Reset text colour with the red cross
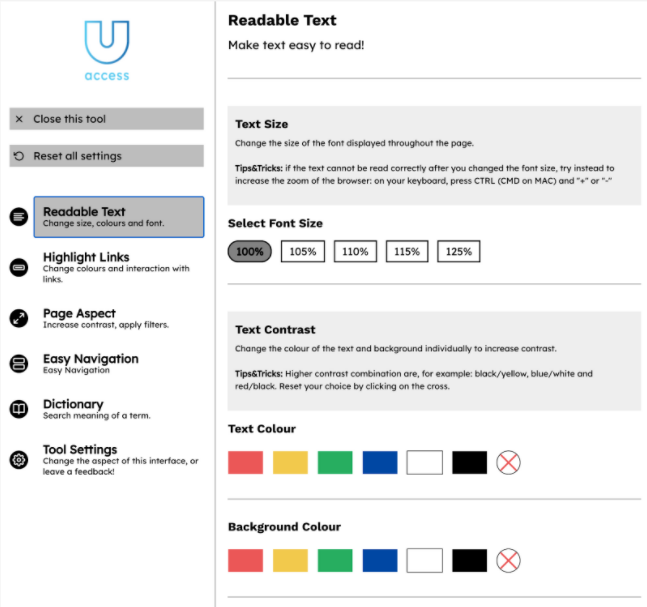 click(509, 462)
